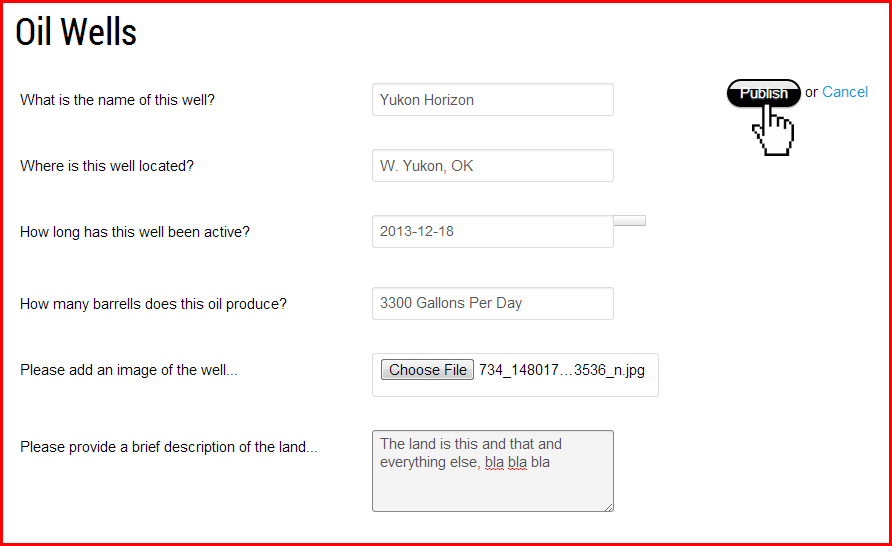This screenshot has height=546, width=892.
Task: Click the Publish button
Action: pyautogui.click(x=763, y=93)
